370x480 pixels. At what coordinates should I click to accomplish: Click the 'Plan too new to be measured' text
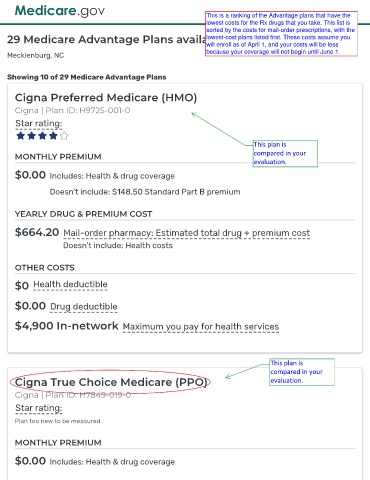click(x=57, y=421)
